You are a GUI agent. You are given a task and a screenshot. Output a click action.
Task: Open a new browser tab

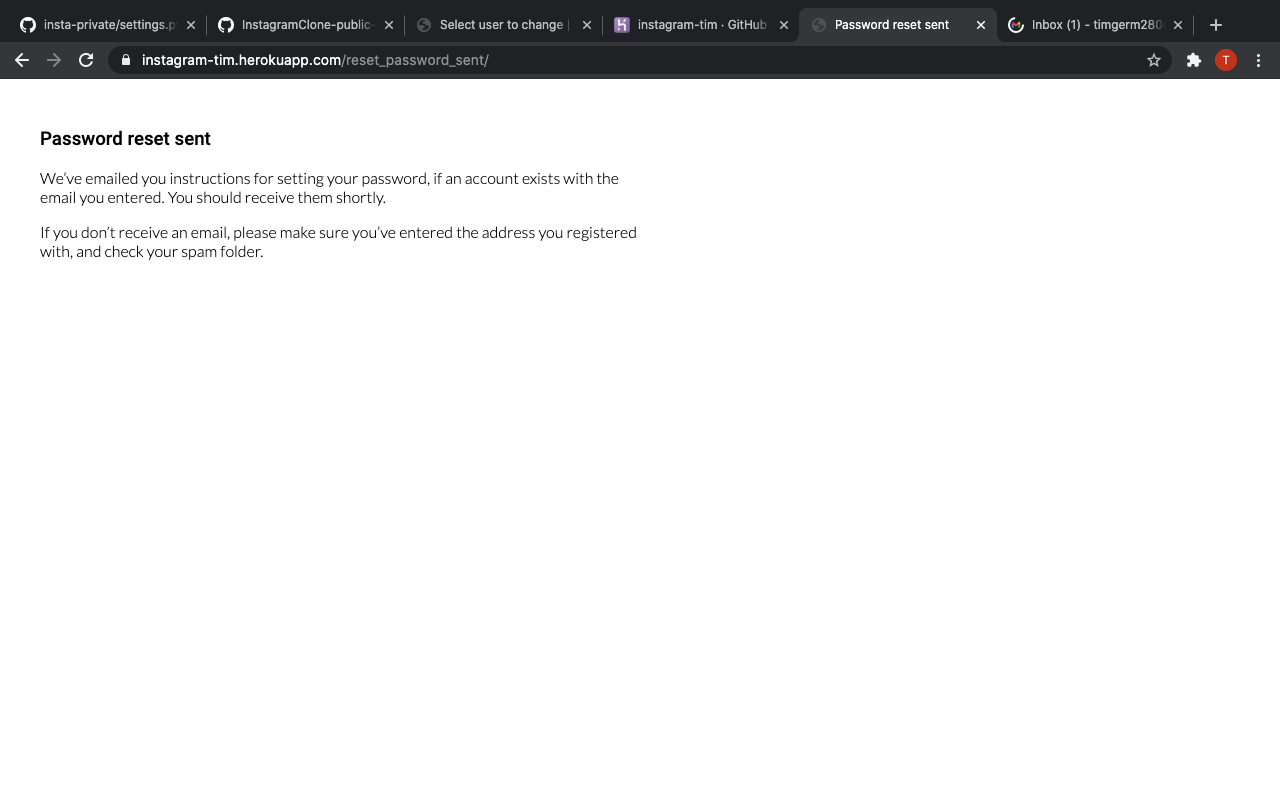[x=1216, y=25]
